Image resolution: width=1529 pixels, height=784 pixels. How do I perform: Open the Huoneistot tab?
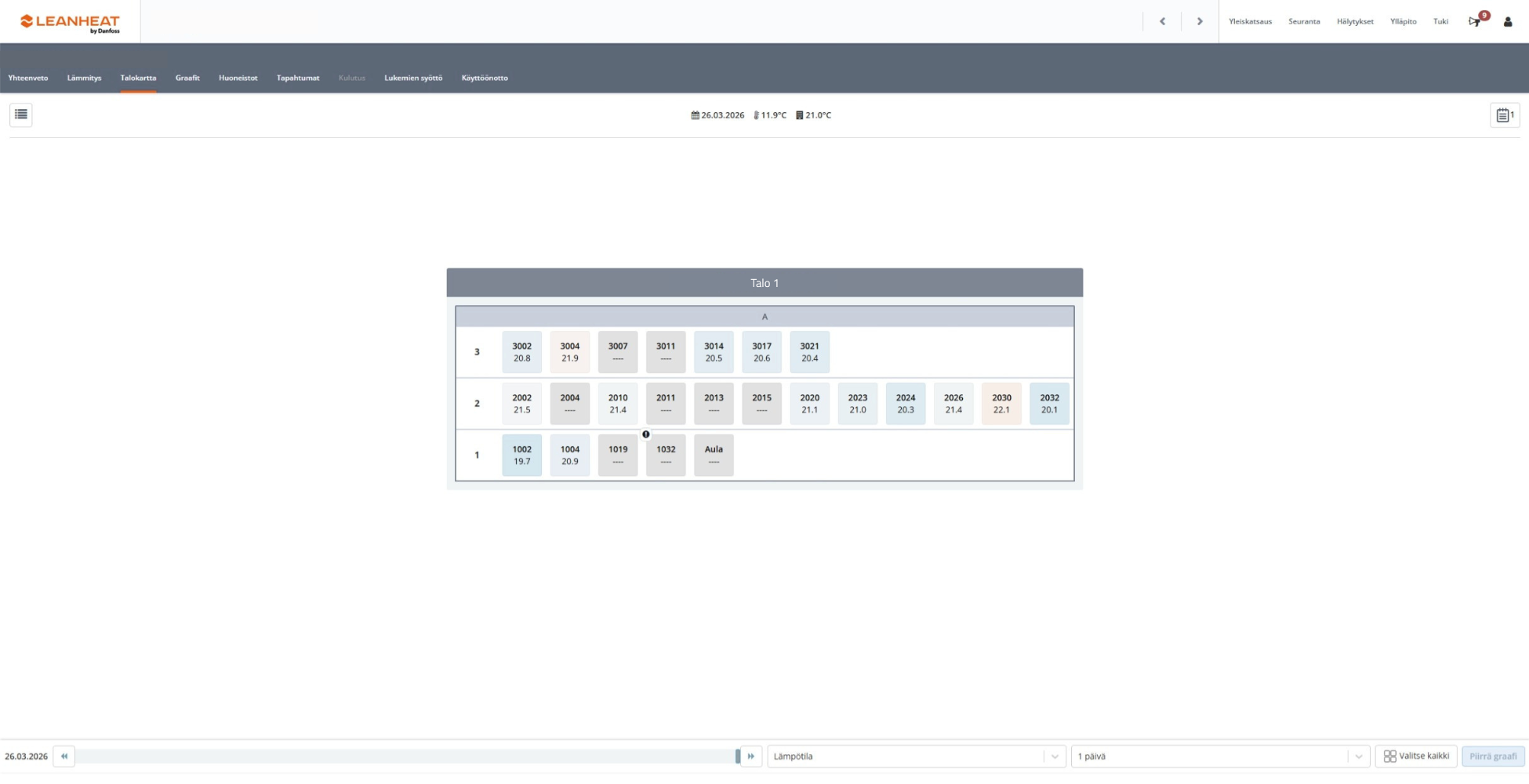coord(238,78)
